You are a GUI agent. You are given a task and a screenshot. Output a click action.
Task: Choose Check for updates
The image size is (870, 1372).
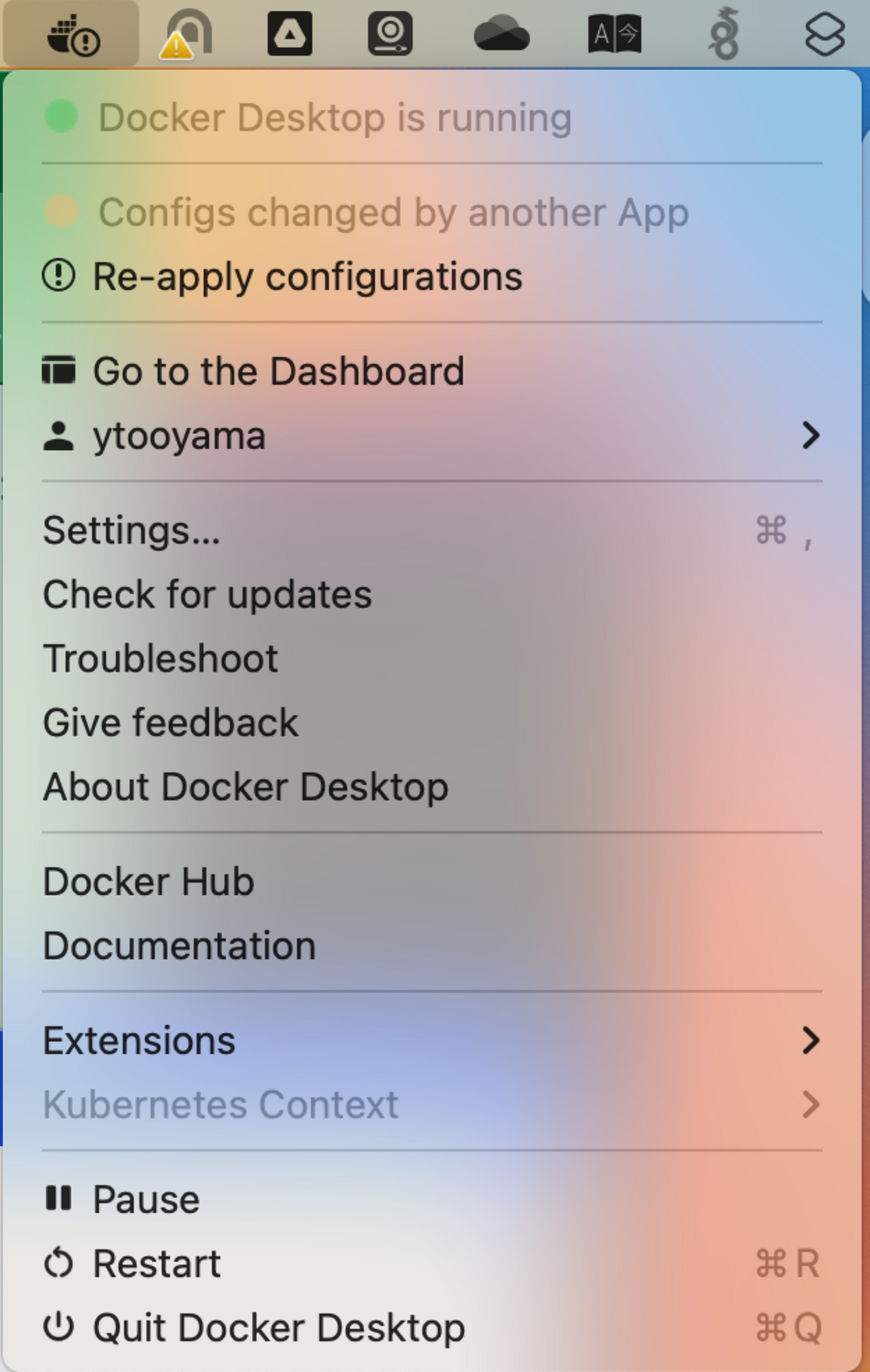coord(207,594)
